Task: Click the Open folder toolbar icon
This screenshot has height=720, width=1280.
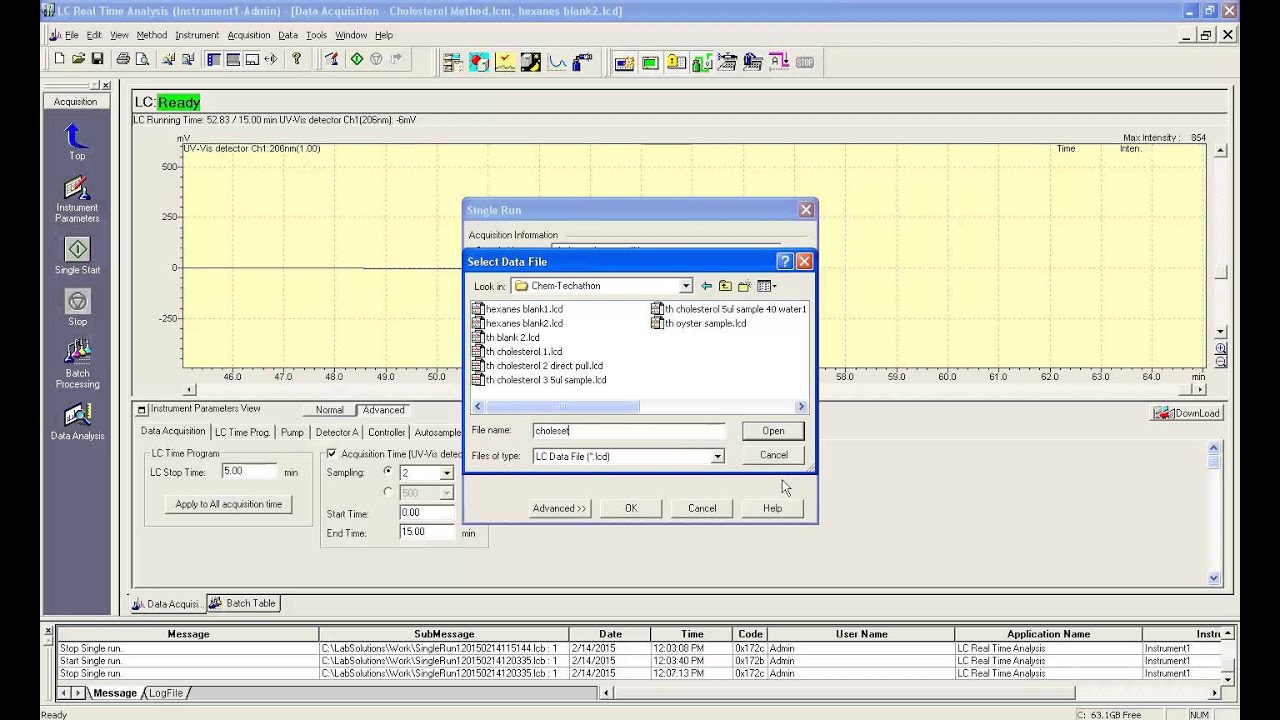Action: pyautogui.click(x=78, y=60)
